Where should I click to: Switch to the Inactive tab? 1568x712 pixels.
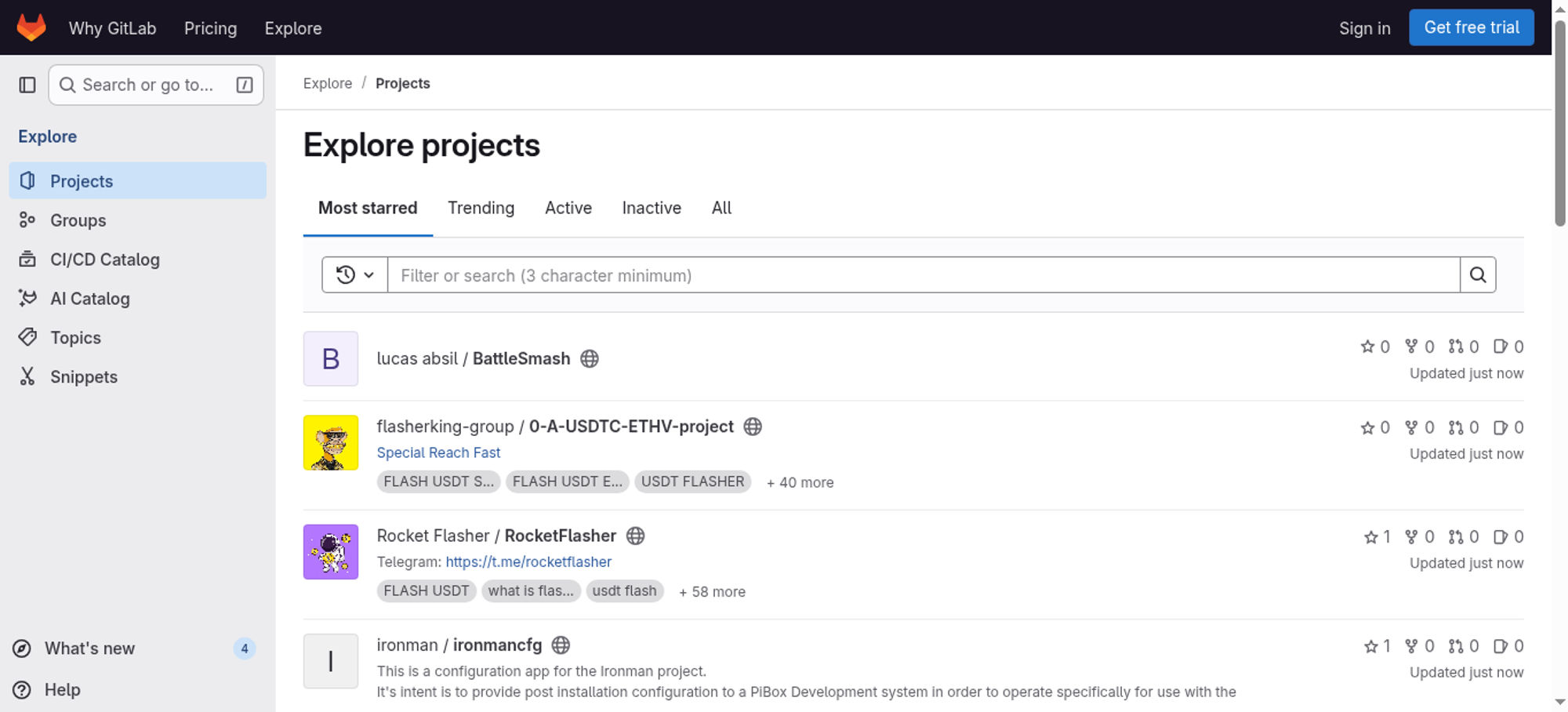click(652, 208)
